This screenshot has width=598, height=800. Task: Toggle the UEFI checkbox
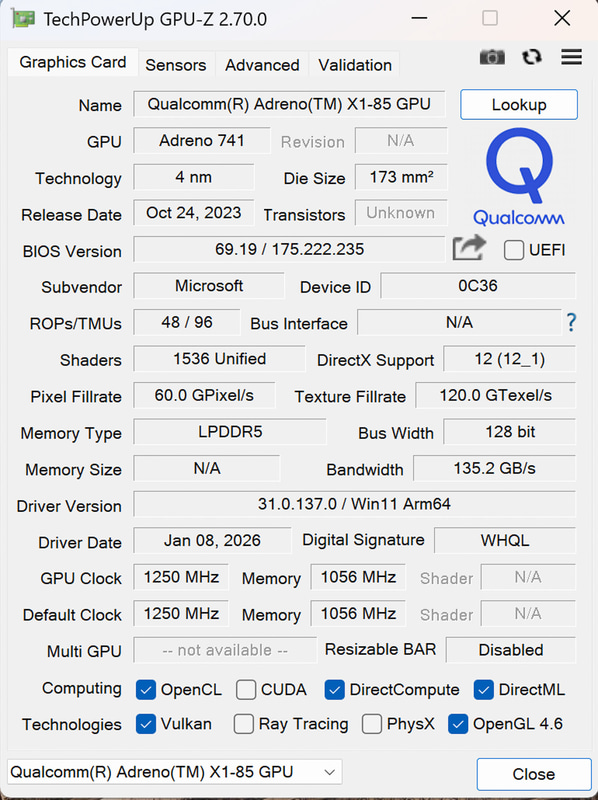tap(513, 250)
